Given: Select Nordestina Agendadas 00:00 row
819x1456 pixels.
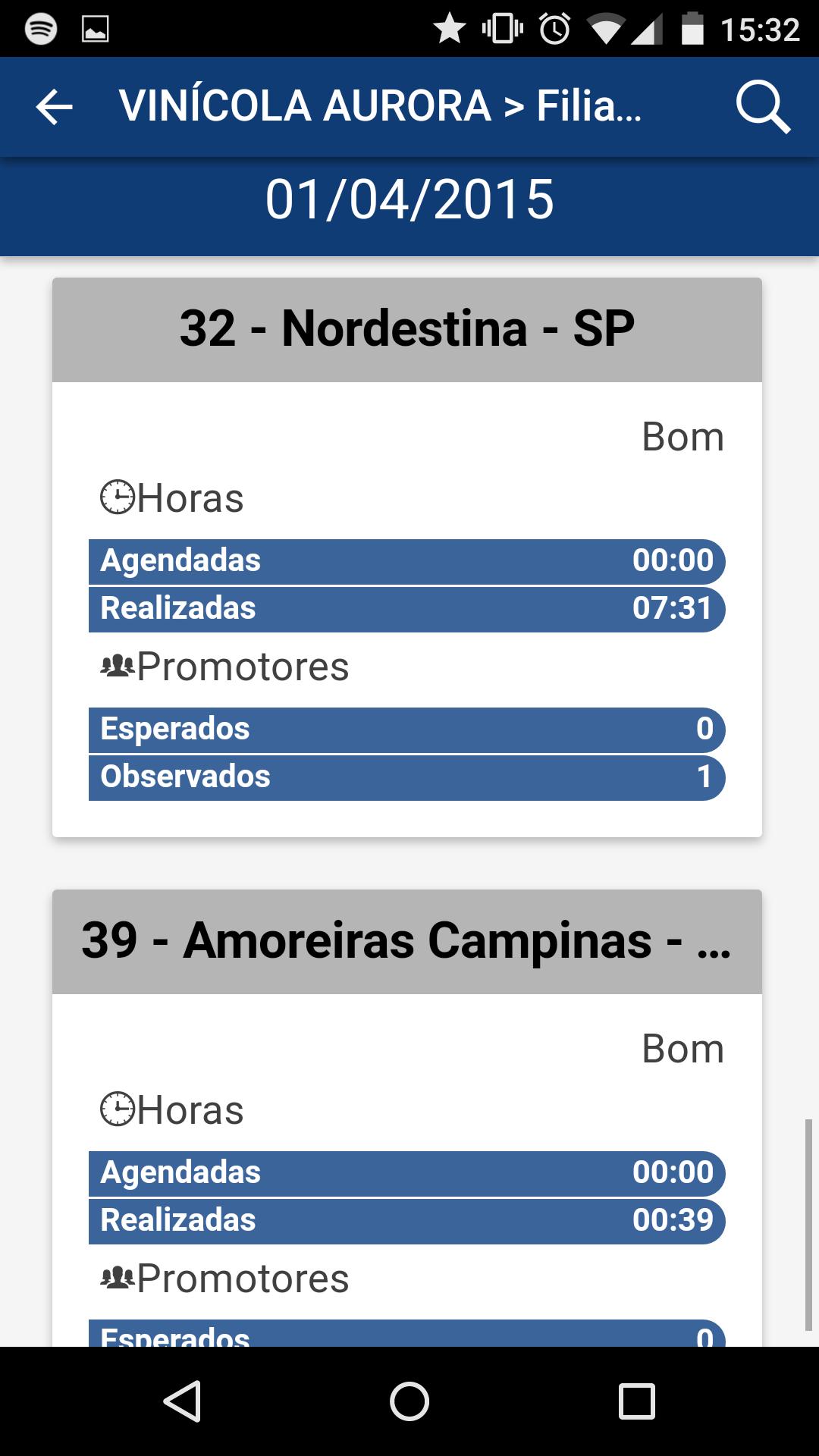Looking at the screenshot, I should (x=407, y=561).
